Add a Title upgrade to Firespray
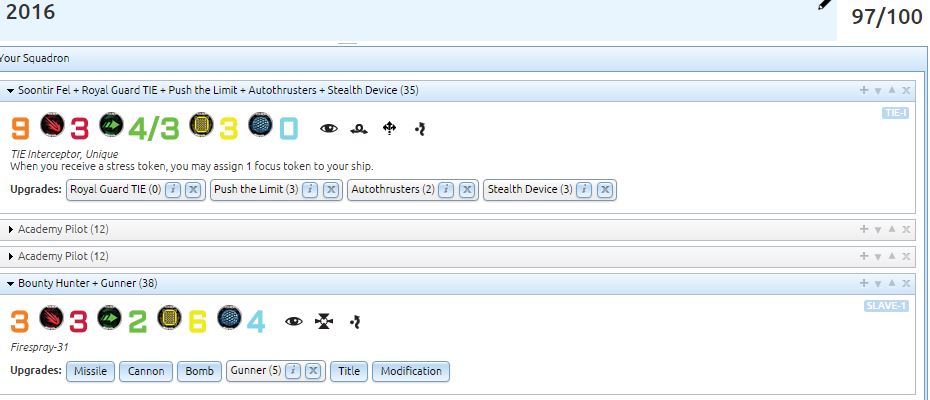The width and height of the screenshot is (930, 400). [x=349, y=371]
